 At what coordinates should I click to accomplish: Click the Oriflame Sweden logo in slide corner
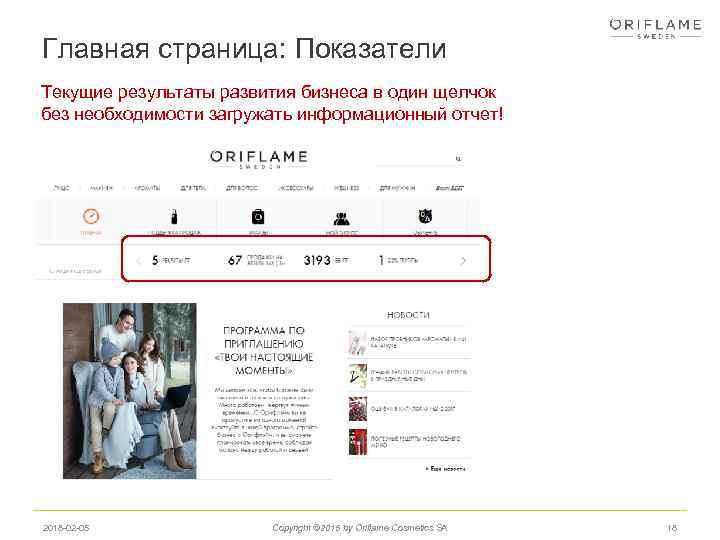(655, 28)
